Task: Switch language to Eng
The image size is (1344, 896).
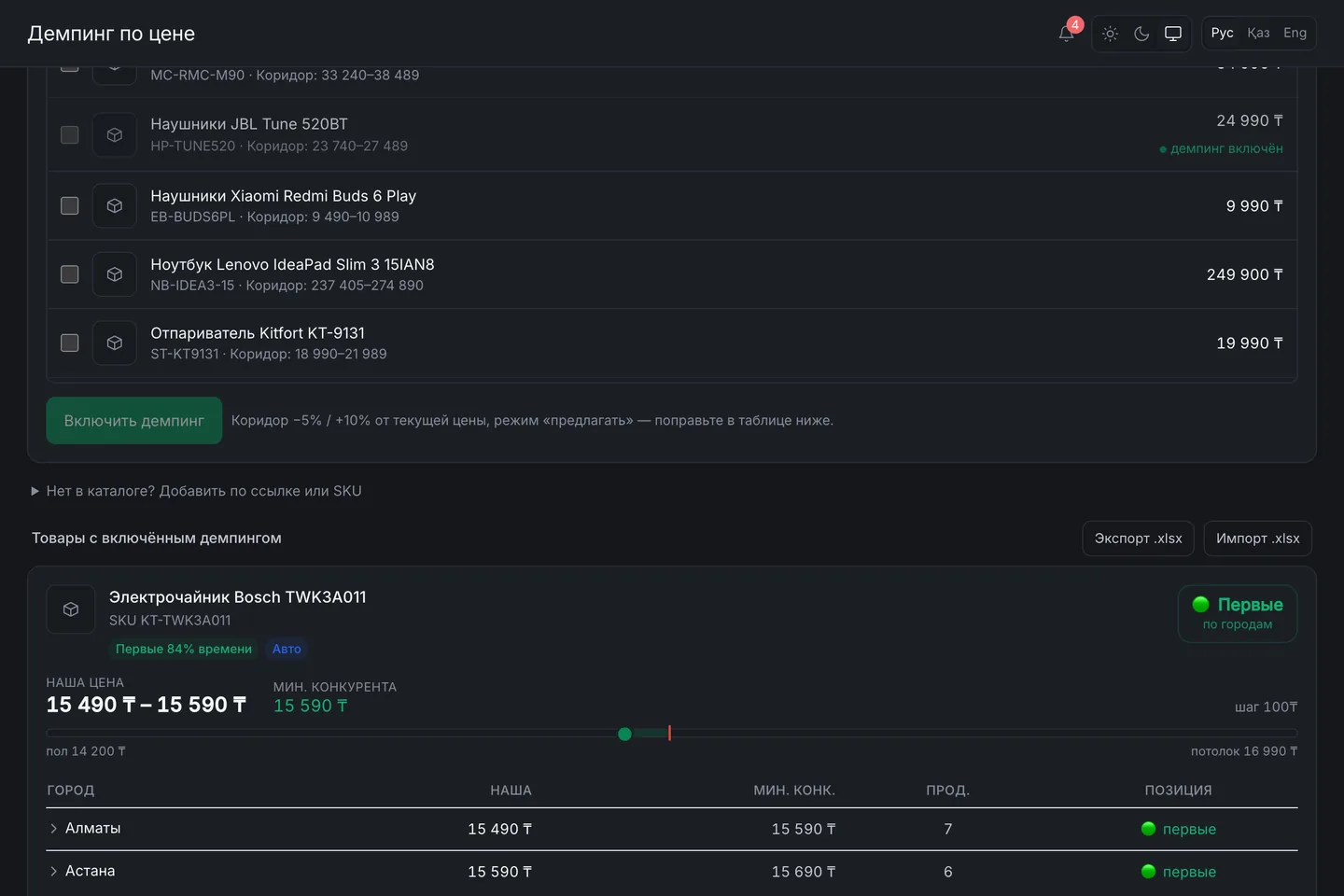Action: pos(1295,34)
